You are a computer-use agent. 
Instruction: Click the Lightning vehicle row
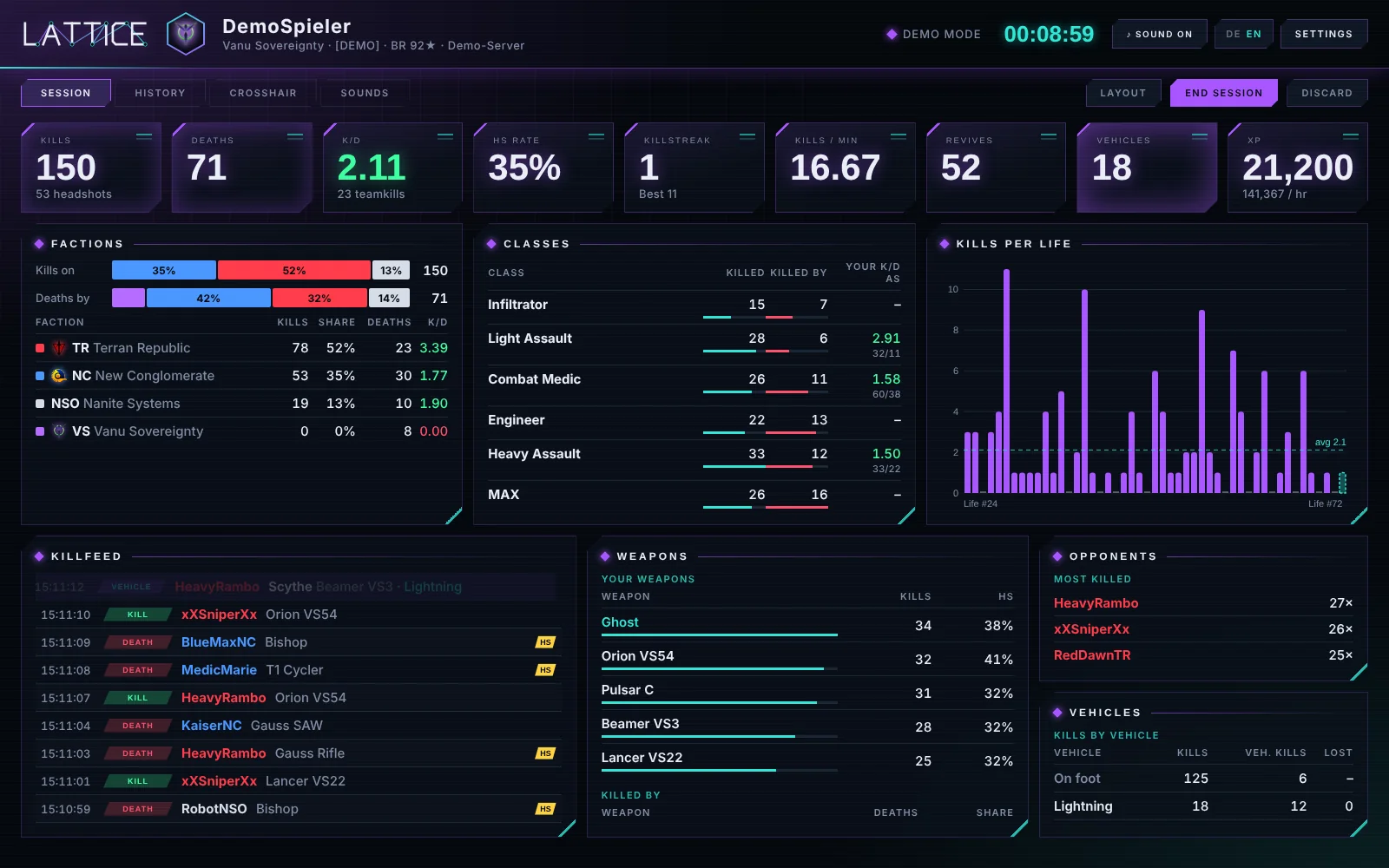click(x=1203, y=806)
